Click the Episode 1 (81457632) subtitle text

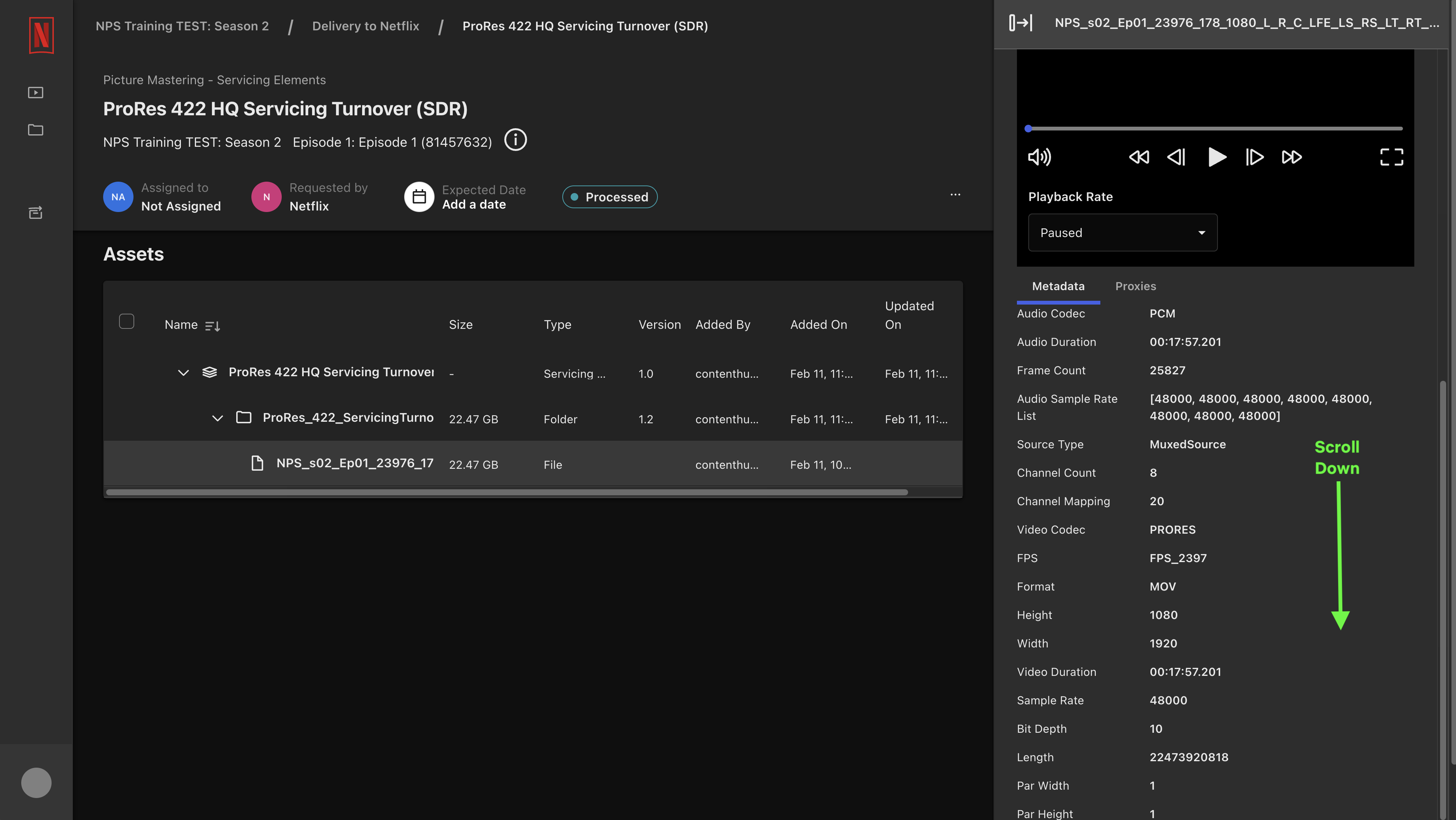(392, 142)
